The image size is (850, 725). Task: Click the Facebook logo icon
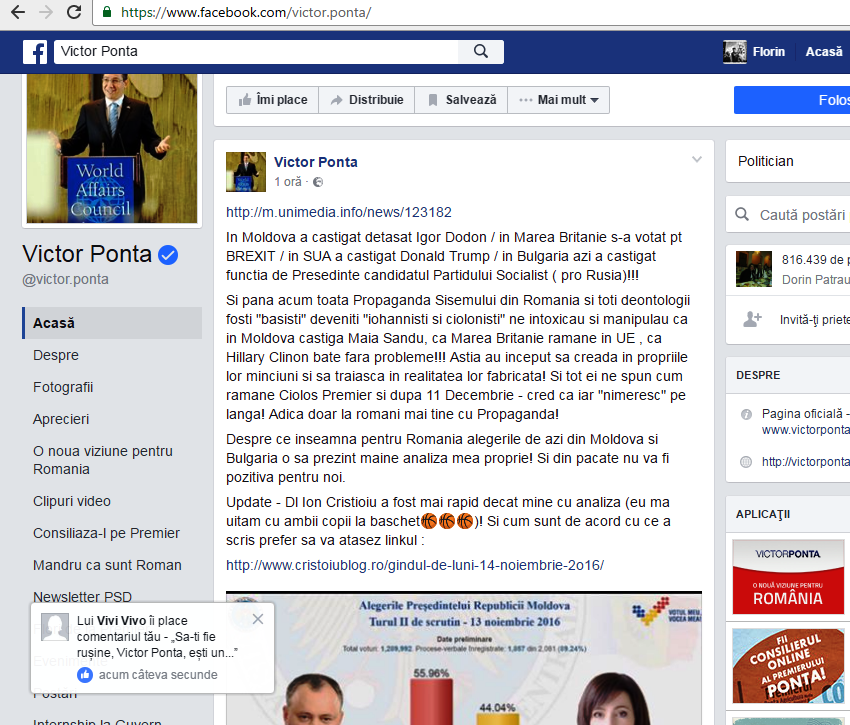coord(35,52)
